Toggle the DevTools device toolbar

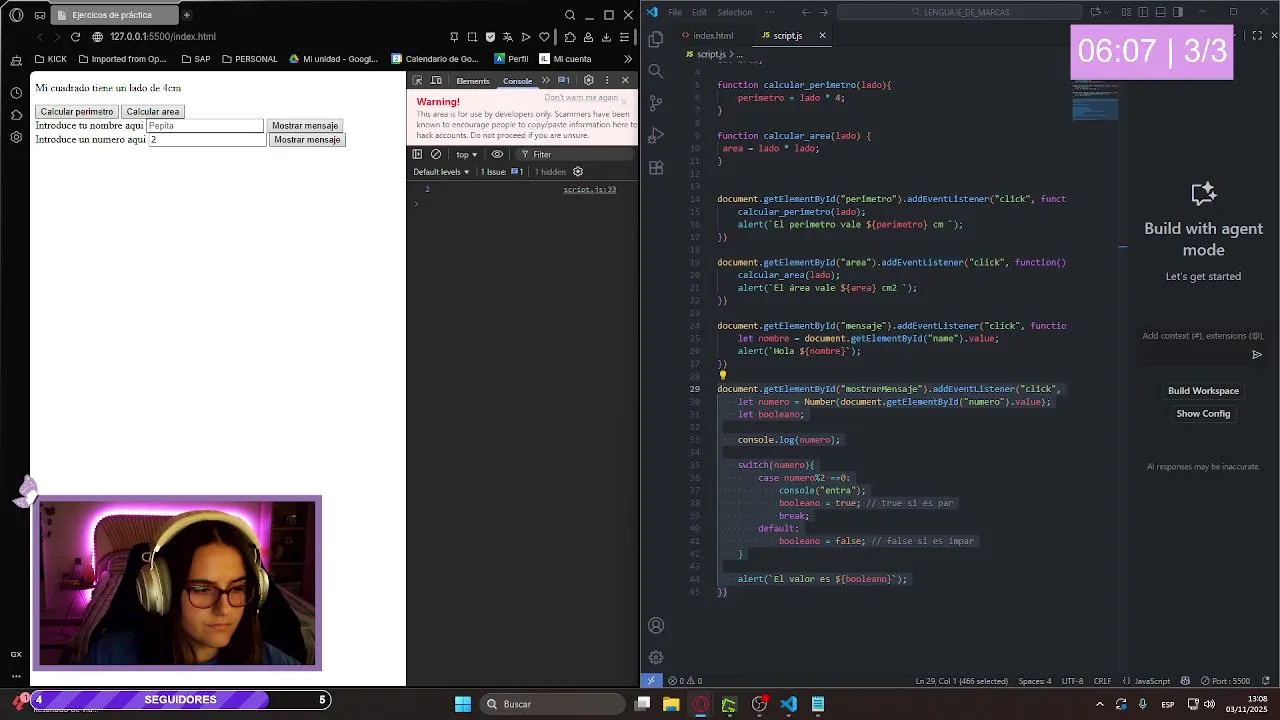[x=434, y=81]
